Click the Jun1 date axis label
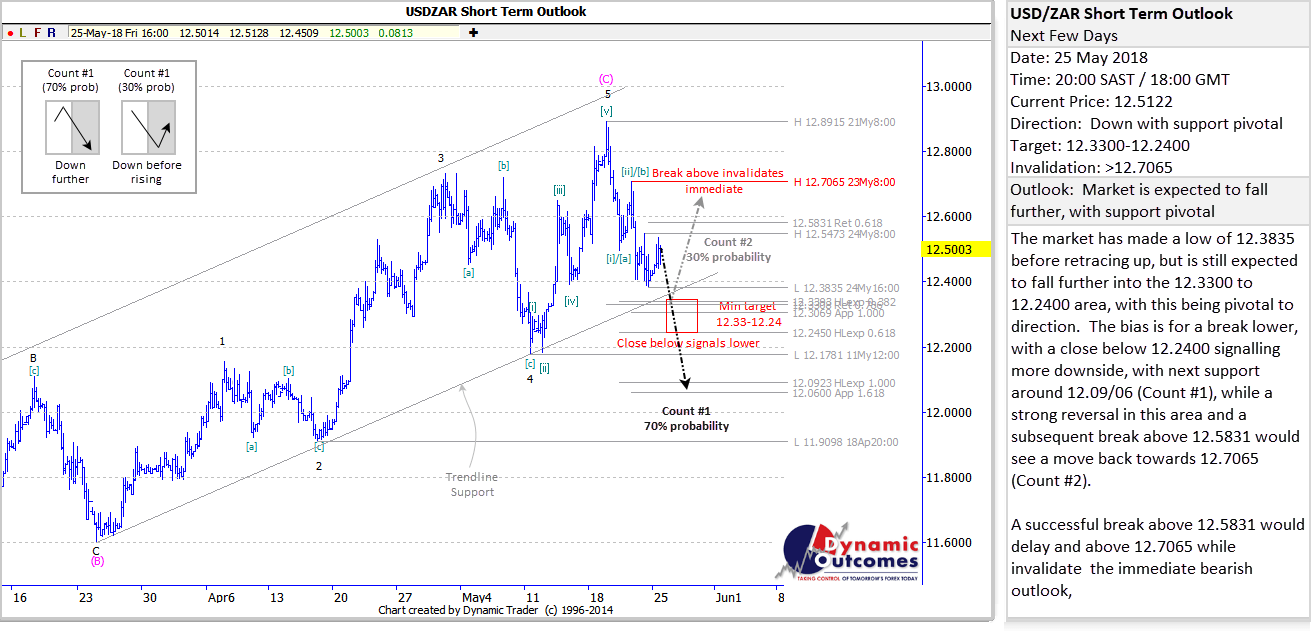Viewport: 1311px width, 631px height. coord(728,597)
